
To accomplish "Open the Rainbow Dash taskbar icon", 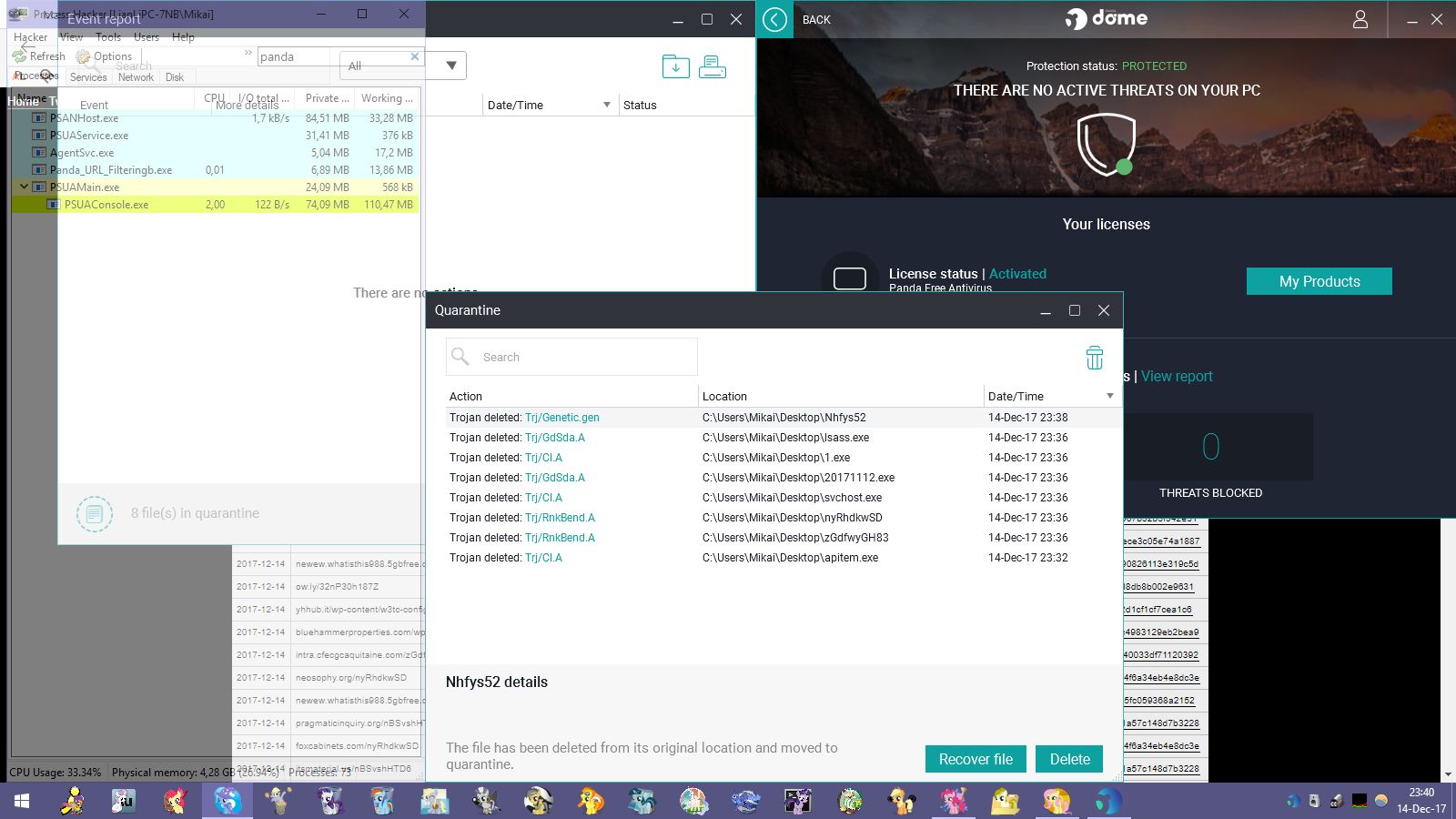I will 382,802.
